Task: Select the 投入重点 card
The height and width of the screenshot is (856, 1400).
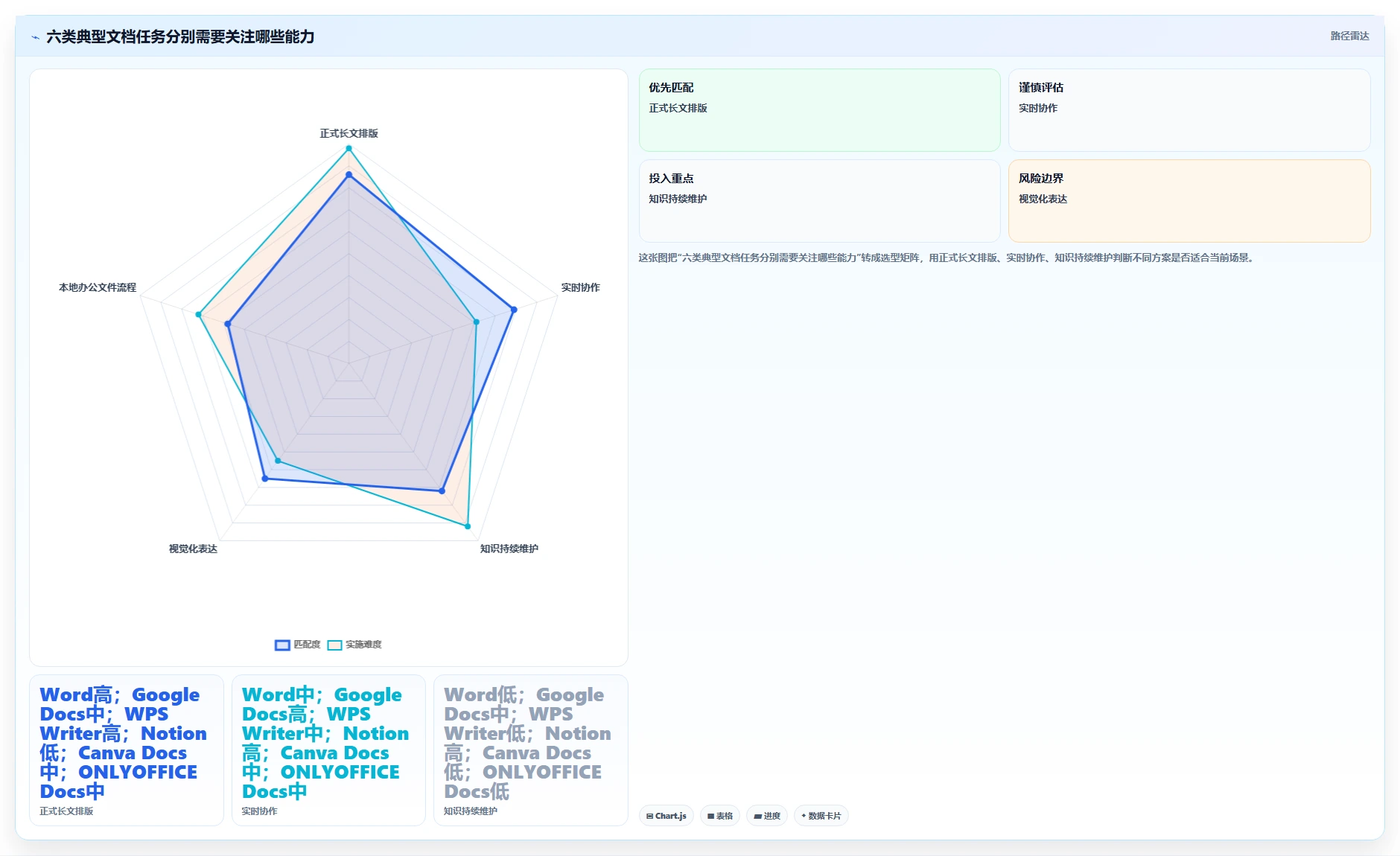Action: coord(819,201)
